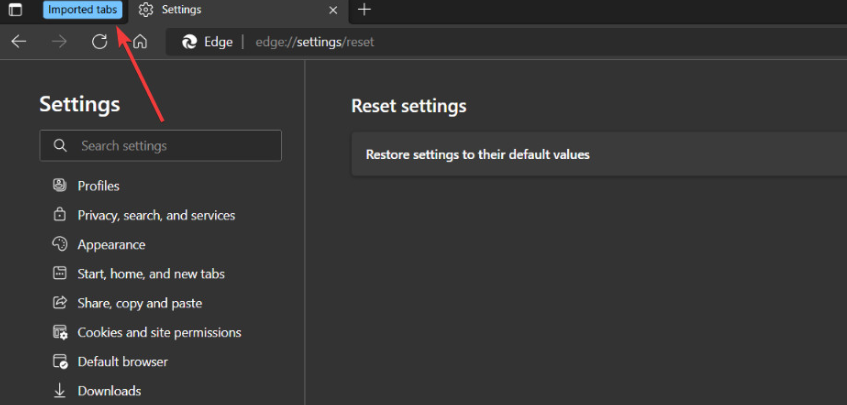This screenshot has width=847, height=405.
Task: Click the edge://settings/reset address bar
Action: tap(314, 42)
